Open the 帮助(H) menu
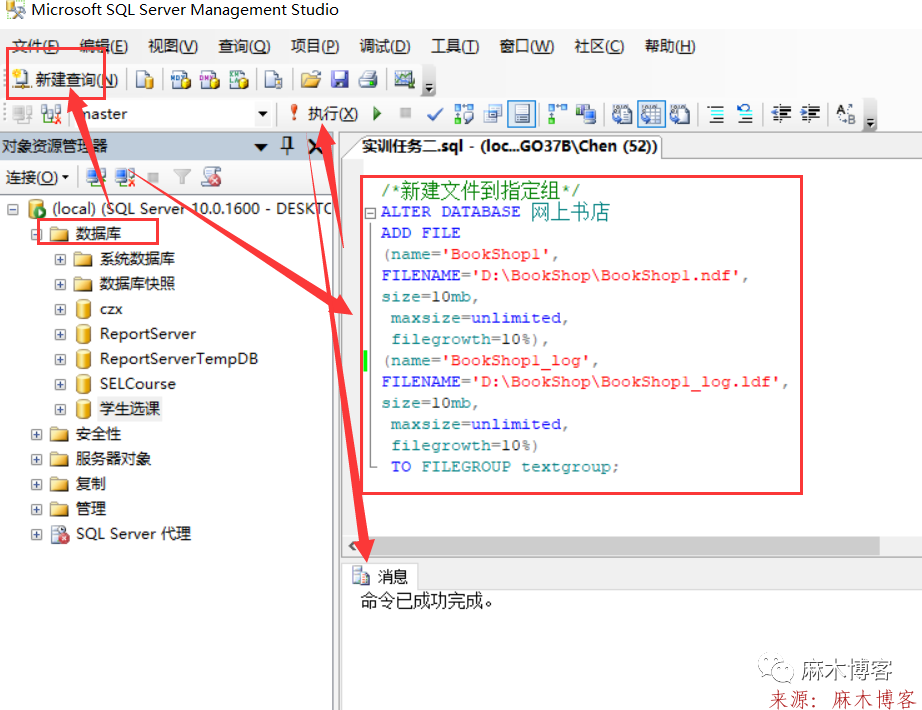The image size is (922, 710). tap(670, 46)
